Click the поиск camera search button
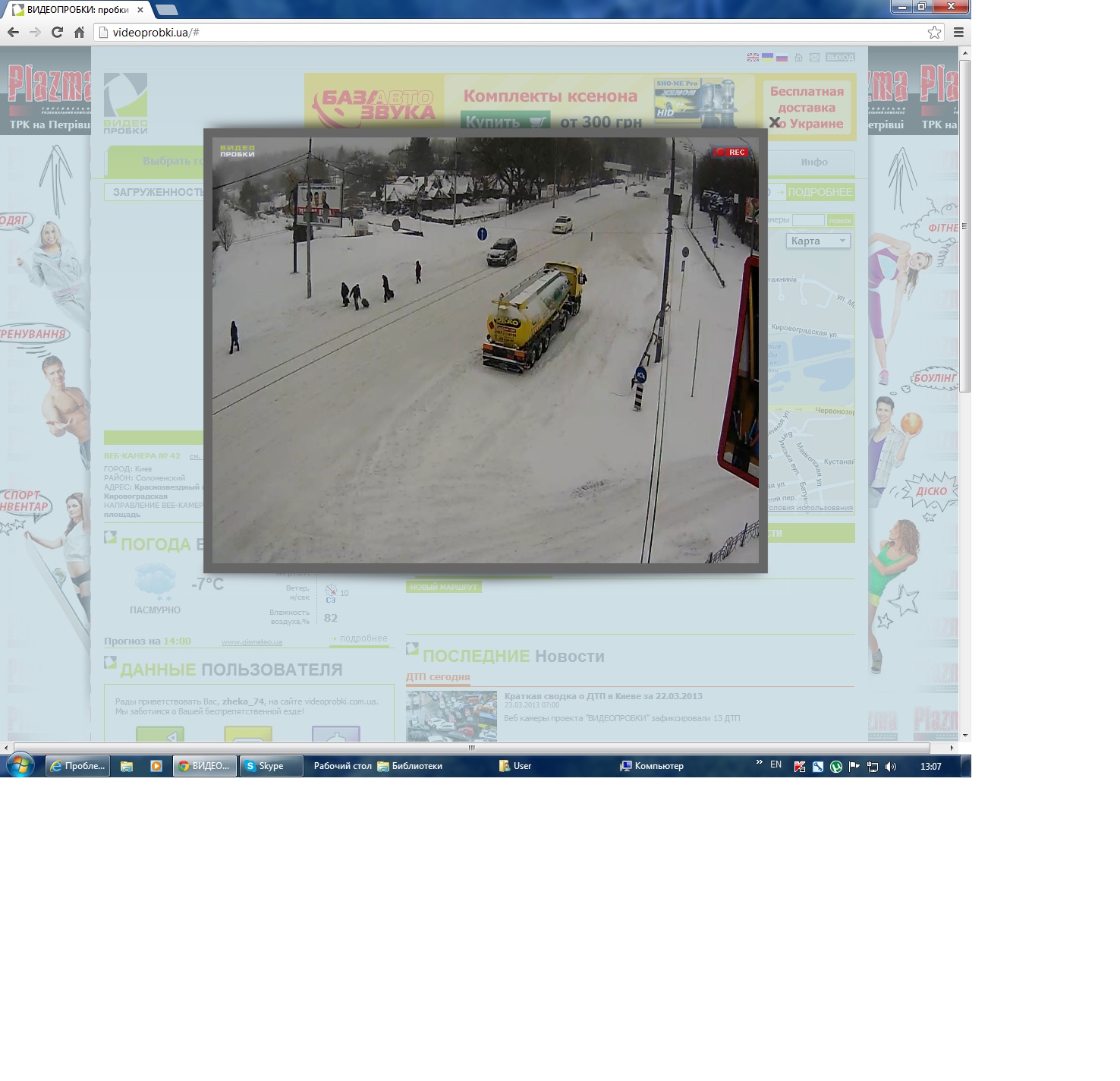This screenshot has width=1120, height=1081. pyautogui.click(x=840, y=221)
